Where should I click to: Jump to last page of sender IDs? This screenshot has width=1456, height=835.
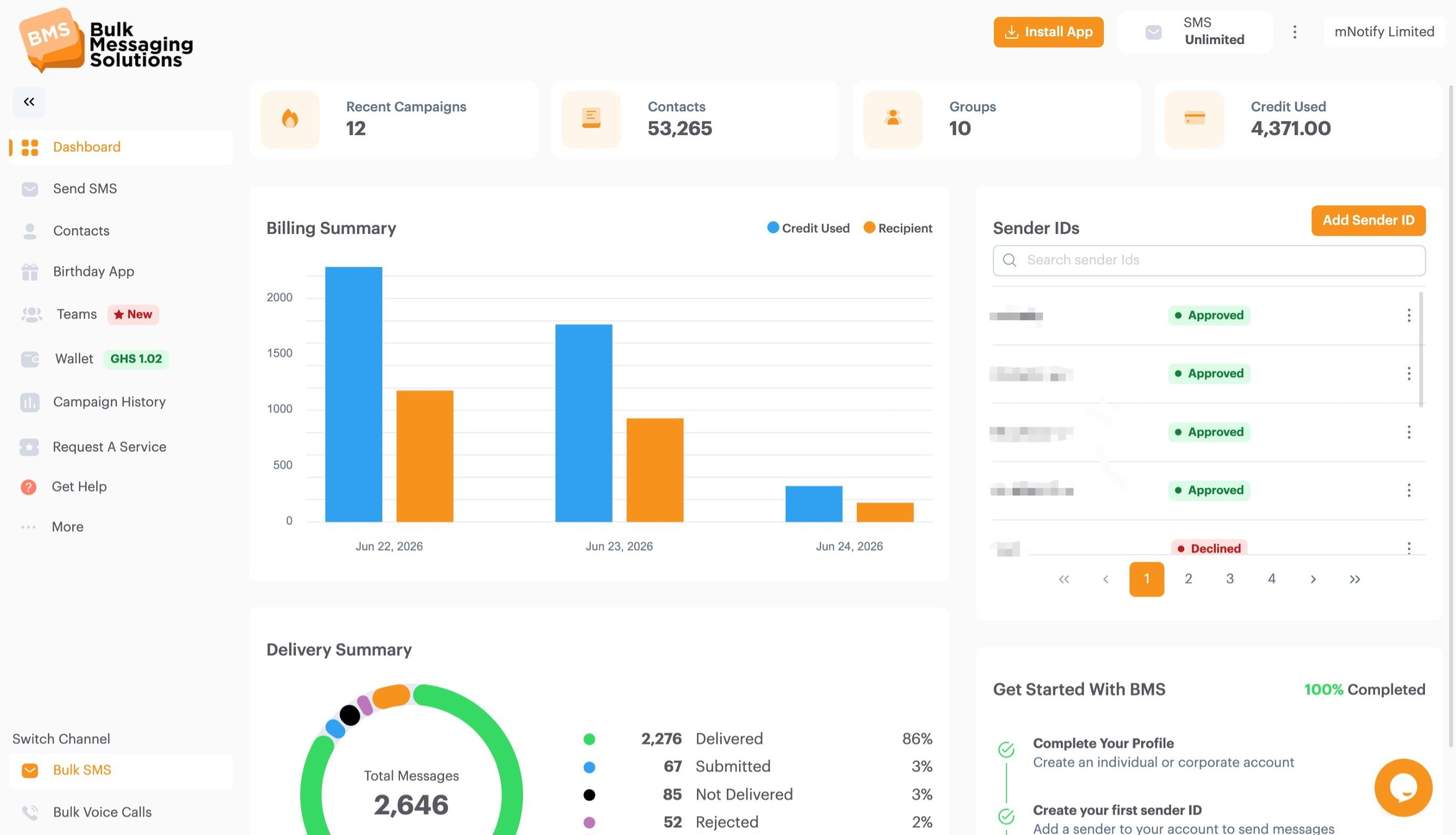point(1355,579)
